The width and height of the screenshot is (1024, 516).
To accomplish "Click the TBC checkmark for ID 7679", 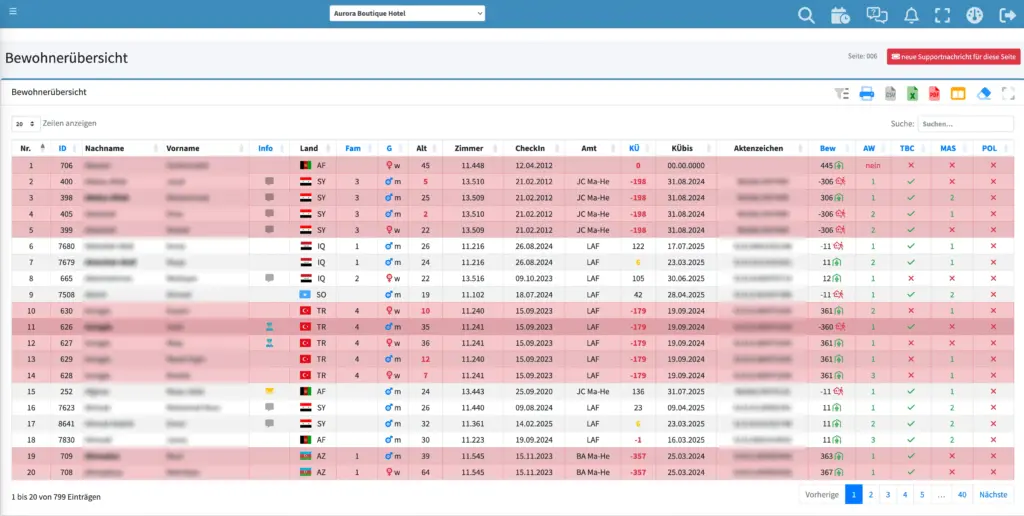I will tap(910, 262).
